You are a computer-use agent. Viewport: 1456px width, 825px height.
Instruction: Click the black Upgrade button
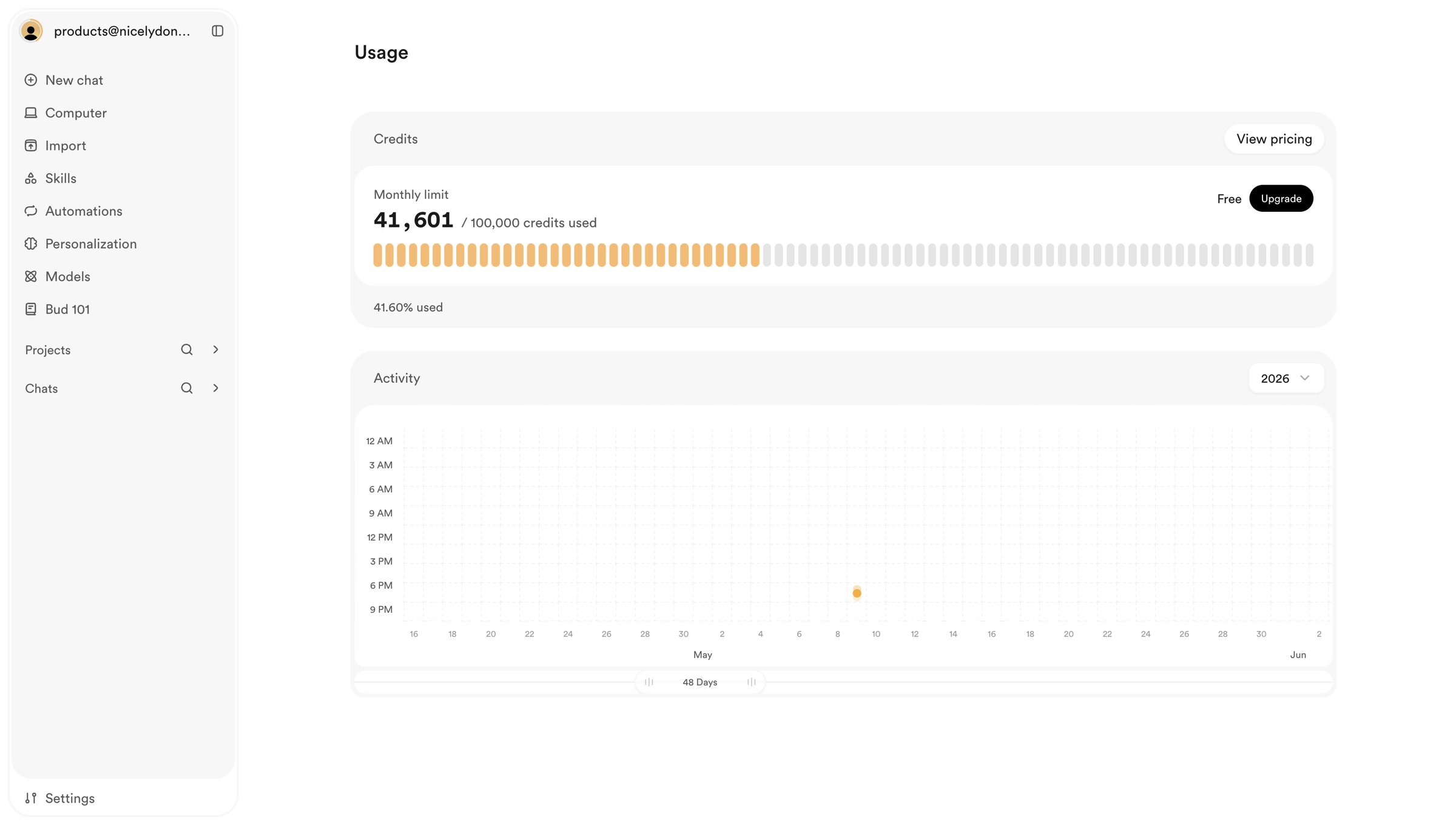[1281, 198]
